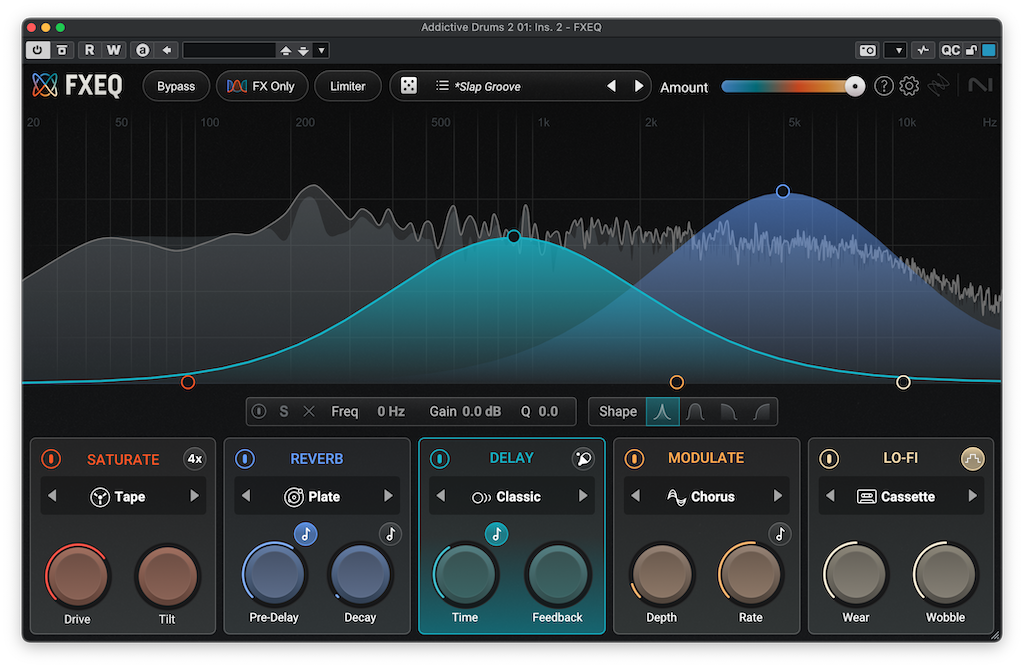Select the bell filter shape

pyautogui.click(x=662, y=411)
